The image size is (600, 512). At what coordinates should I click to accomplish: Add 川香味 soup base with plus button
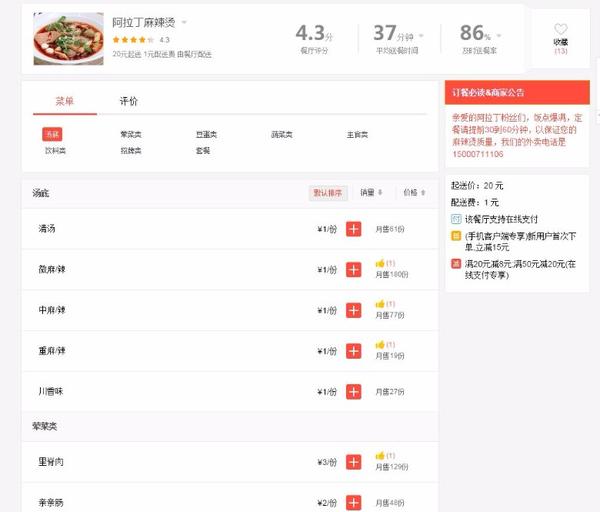point(353,391)
